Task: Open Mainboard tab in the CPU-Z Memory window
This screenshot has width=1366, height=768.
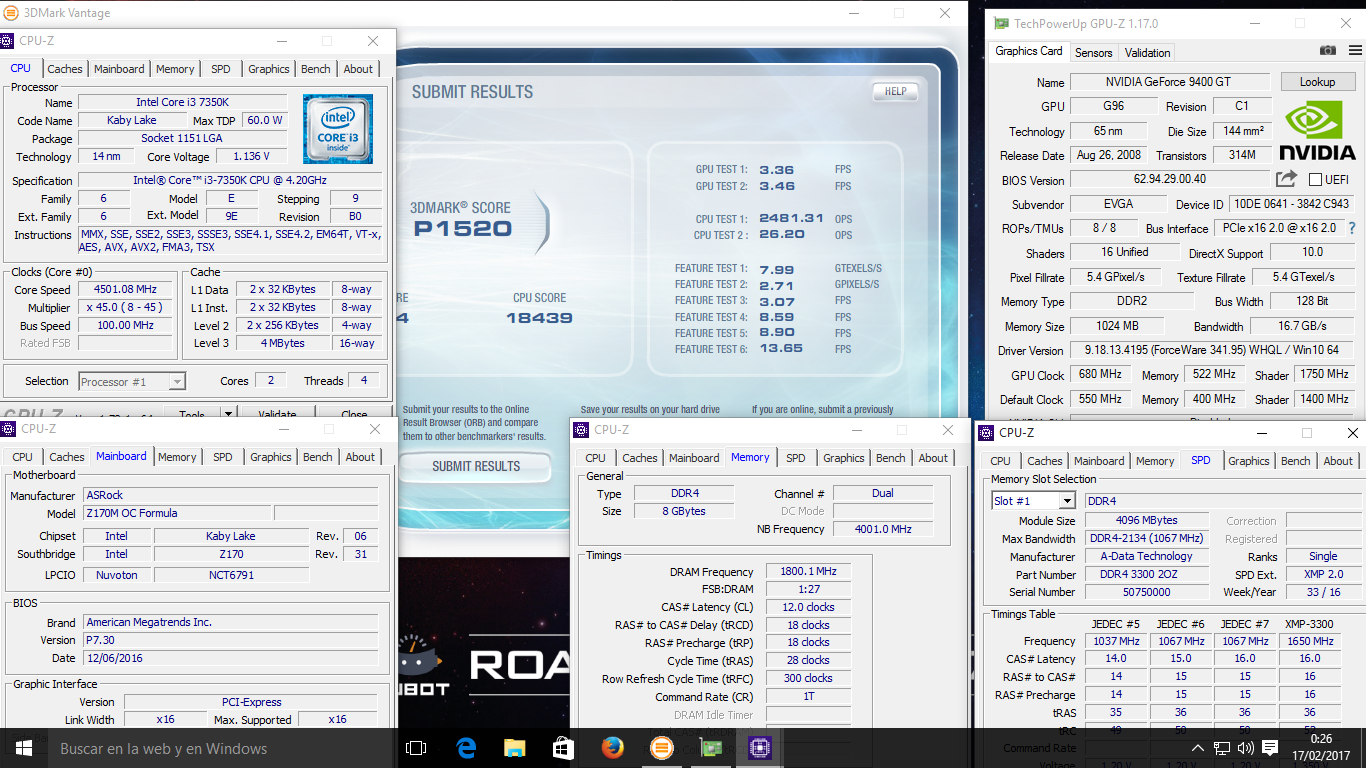Action: pos(694,458)
